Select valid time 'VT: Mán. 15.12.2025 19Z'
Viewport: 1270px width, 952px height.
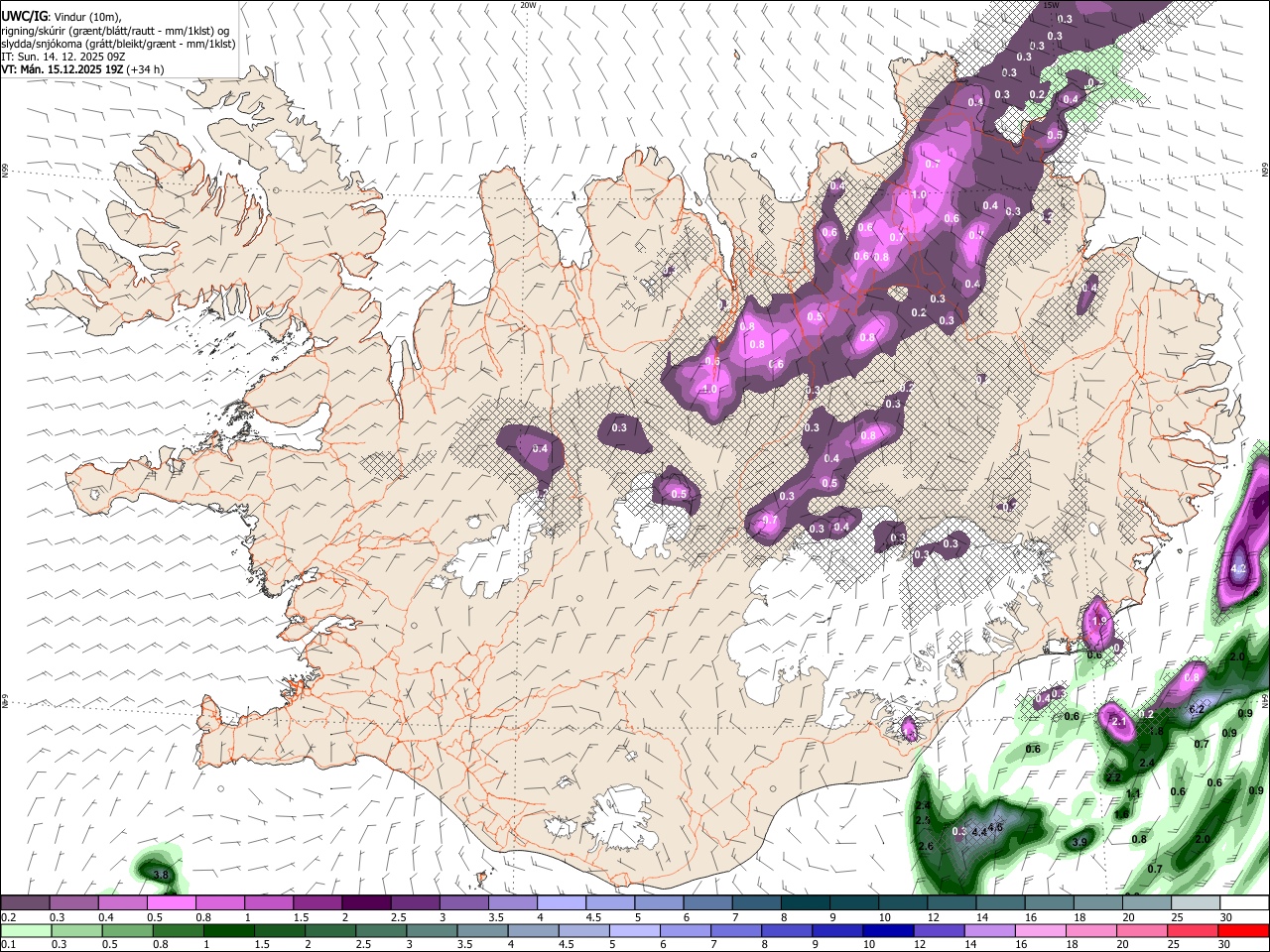click(62, 69)
